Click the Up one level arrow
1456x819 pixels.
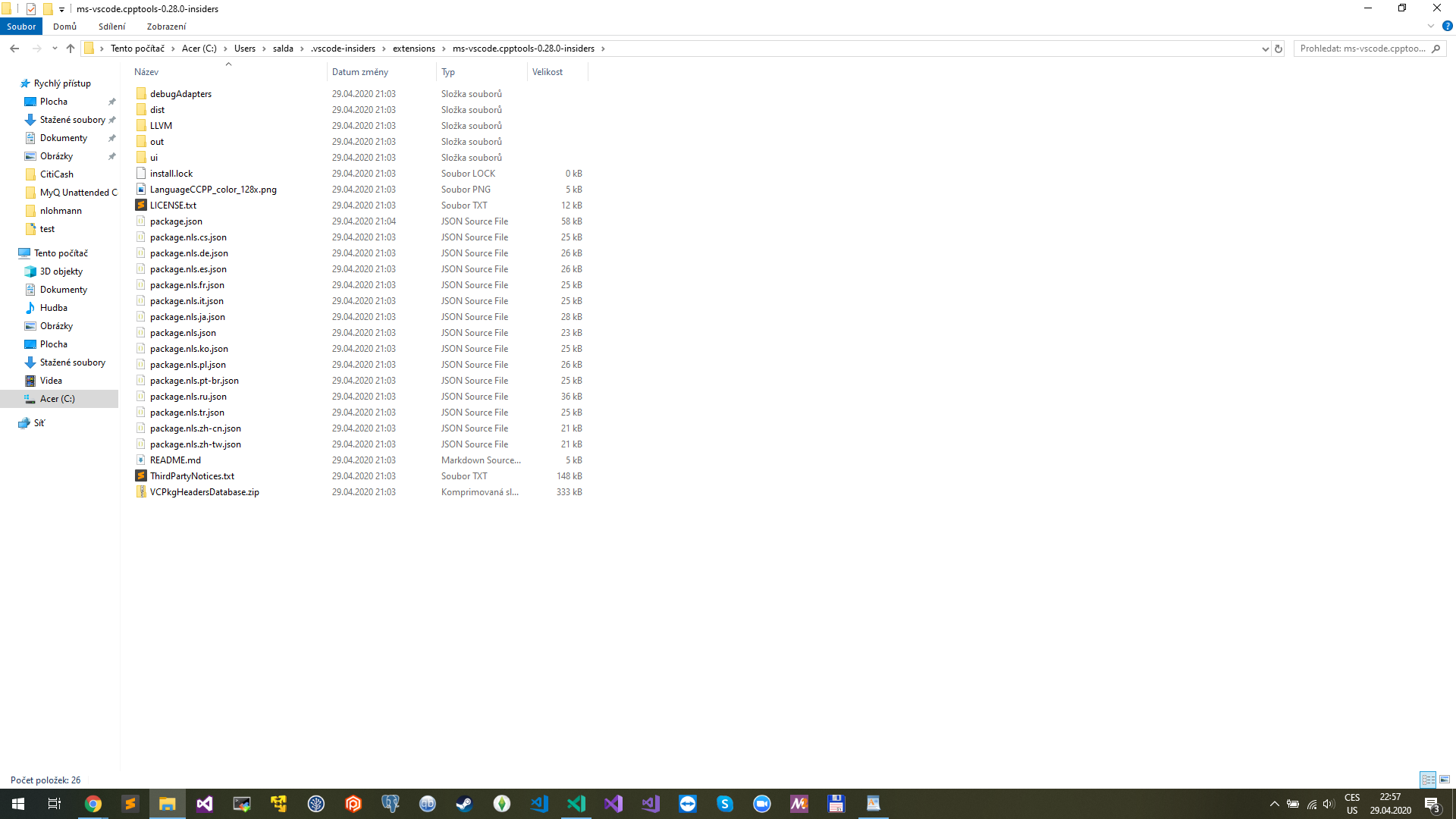tap(71, 49)
